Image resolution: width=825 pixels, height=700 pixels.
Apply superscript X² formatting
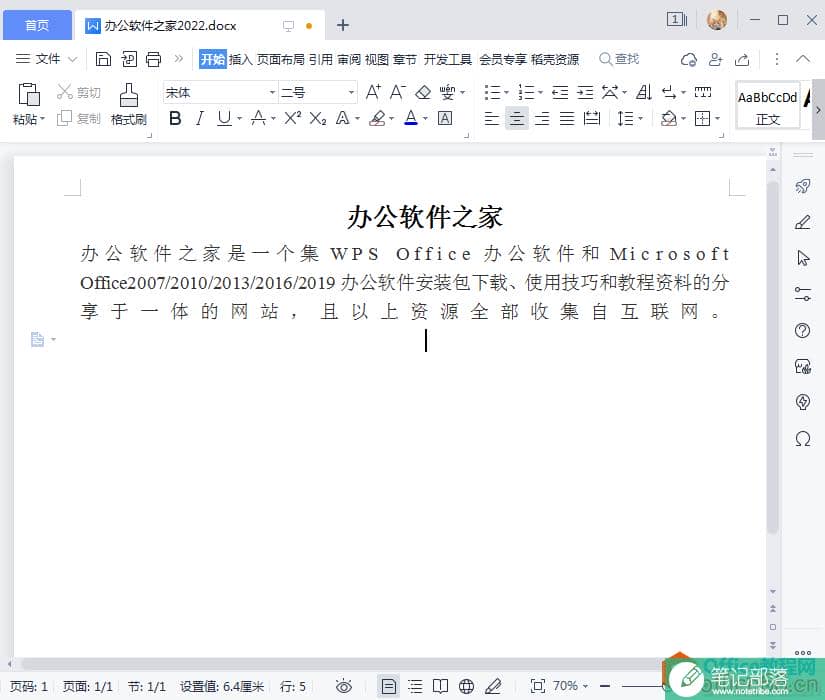(x=293, y=118)
